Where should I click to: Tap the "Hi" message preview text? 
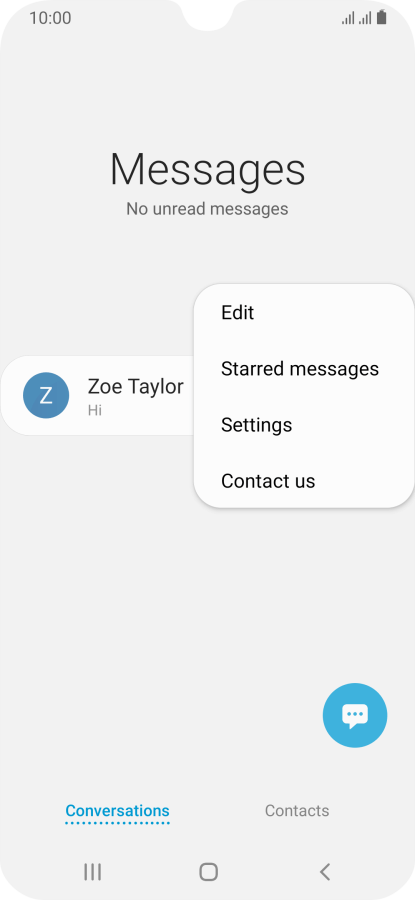coord(95,410)
